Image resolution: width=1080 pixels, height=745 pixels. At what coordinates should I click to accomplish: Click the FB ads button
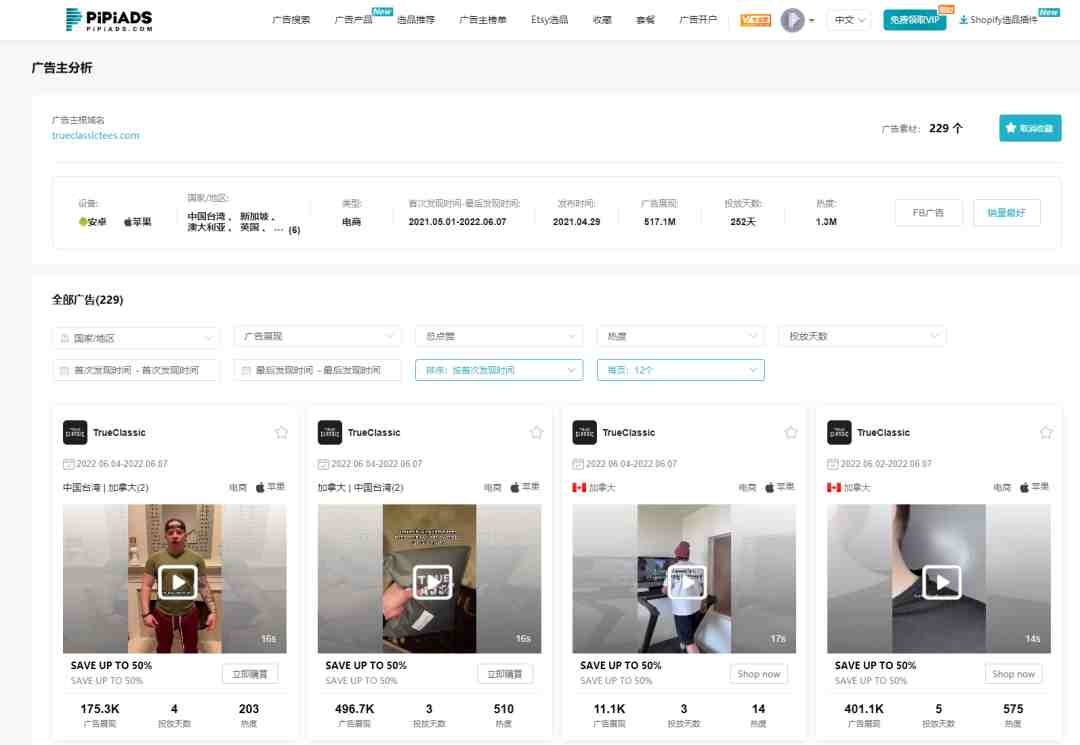(928, 213)
